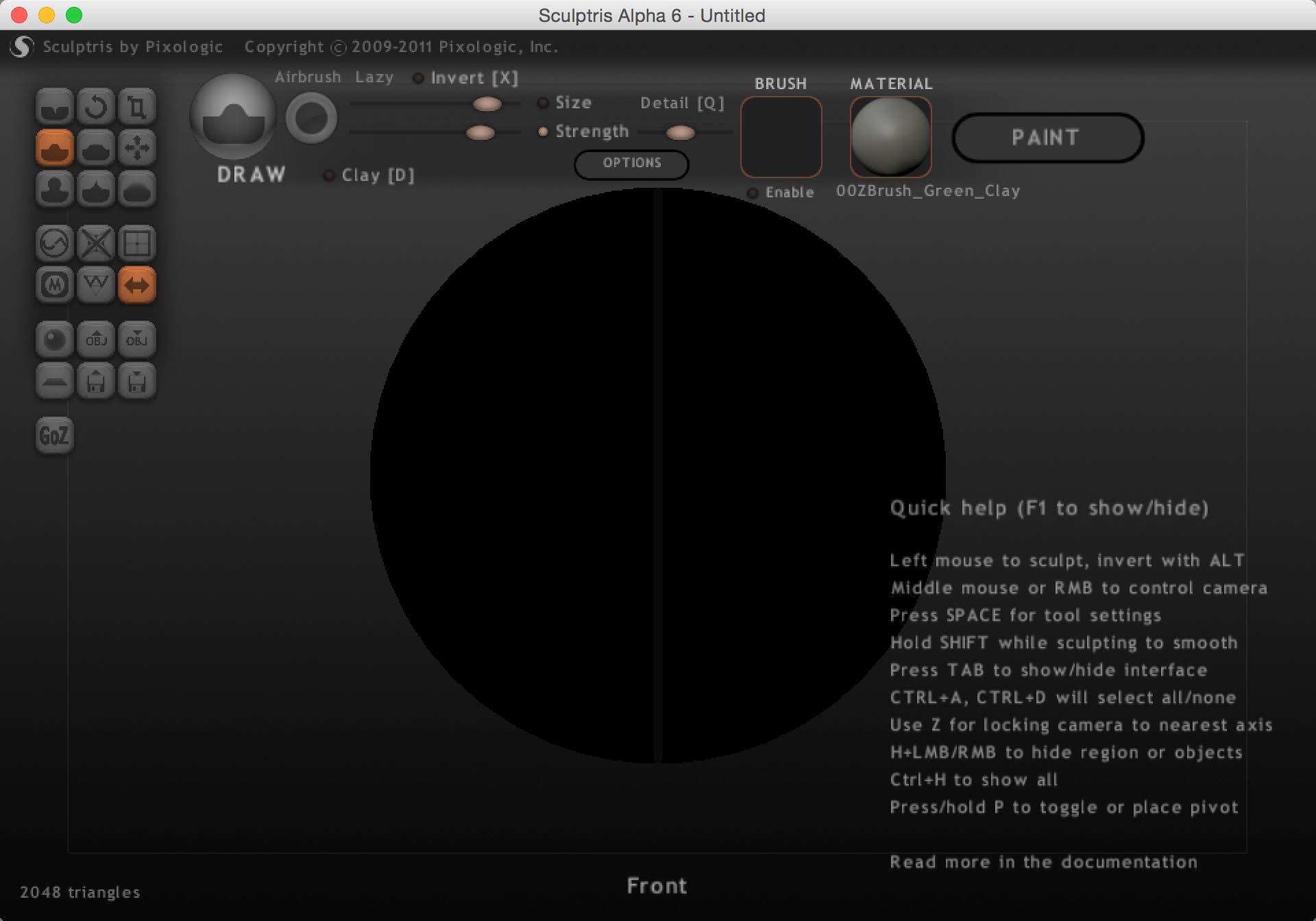Click the empty BRUSH texture slot
This screenshot has height=921, width=1316.
point(781,136)
